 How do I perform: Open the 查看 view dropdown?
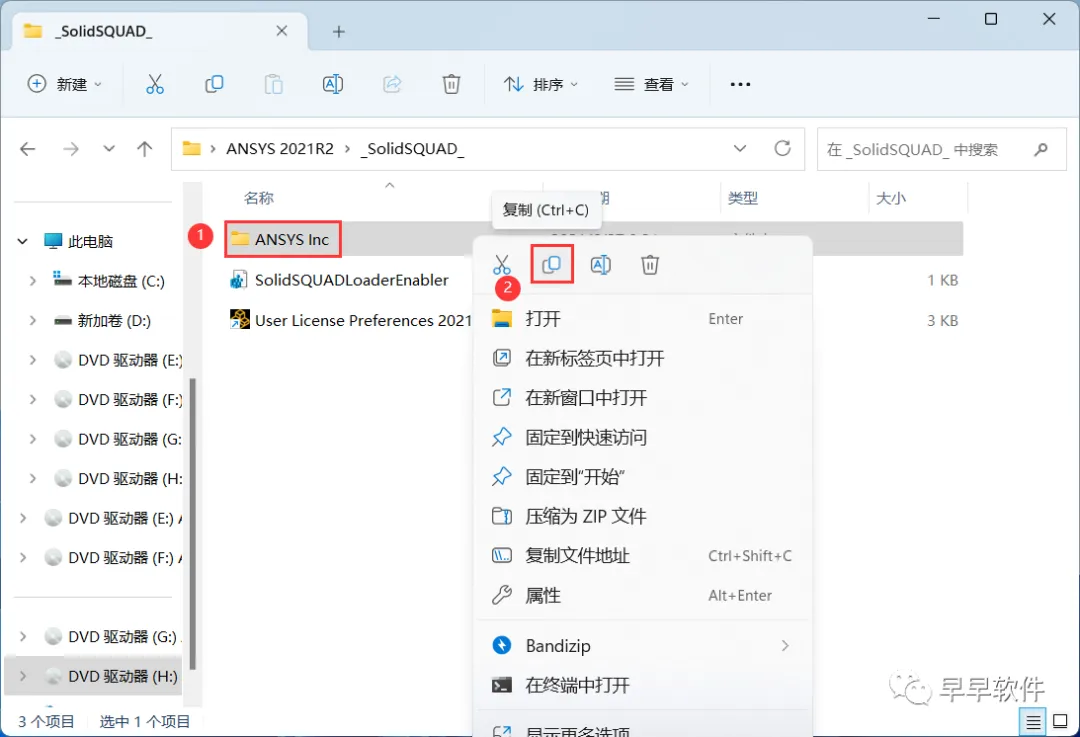[x=652, y=84]
